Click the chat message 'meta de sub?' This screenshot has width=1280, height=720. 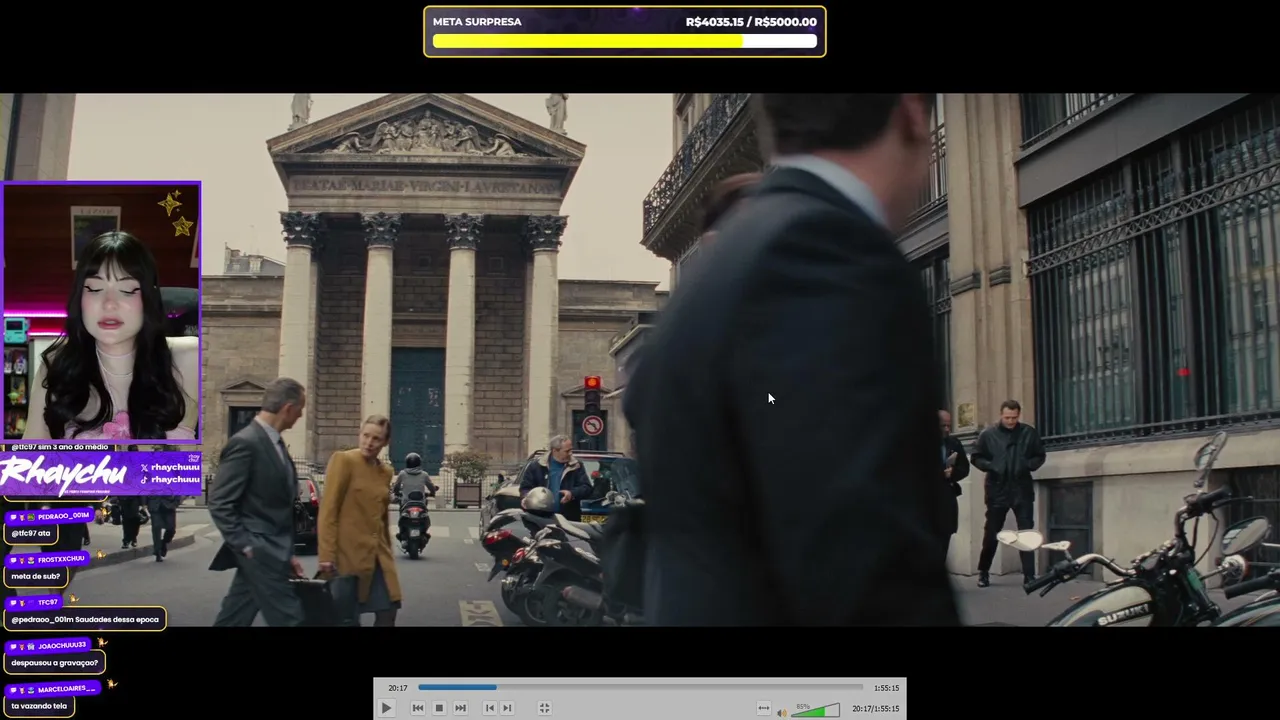(36, 576)
